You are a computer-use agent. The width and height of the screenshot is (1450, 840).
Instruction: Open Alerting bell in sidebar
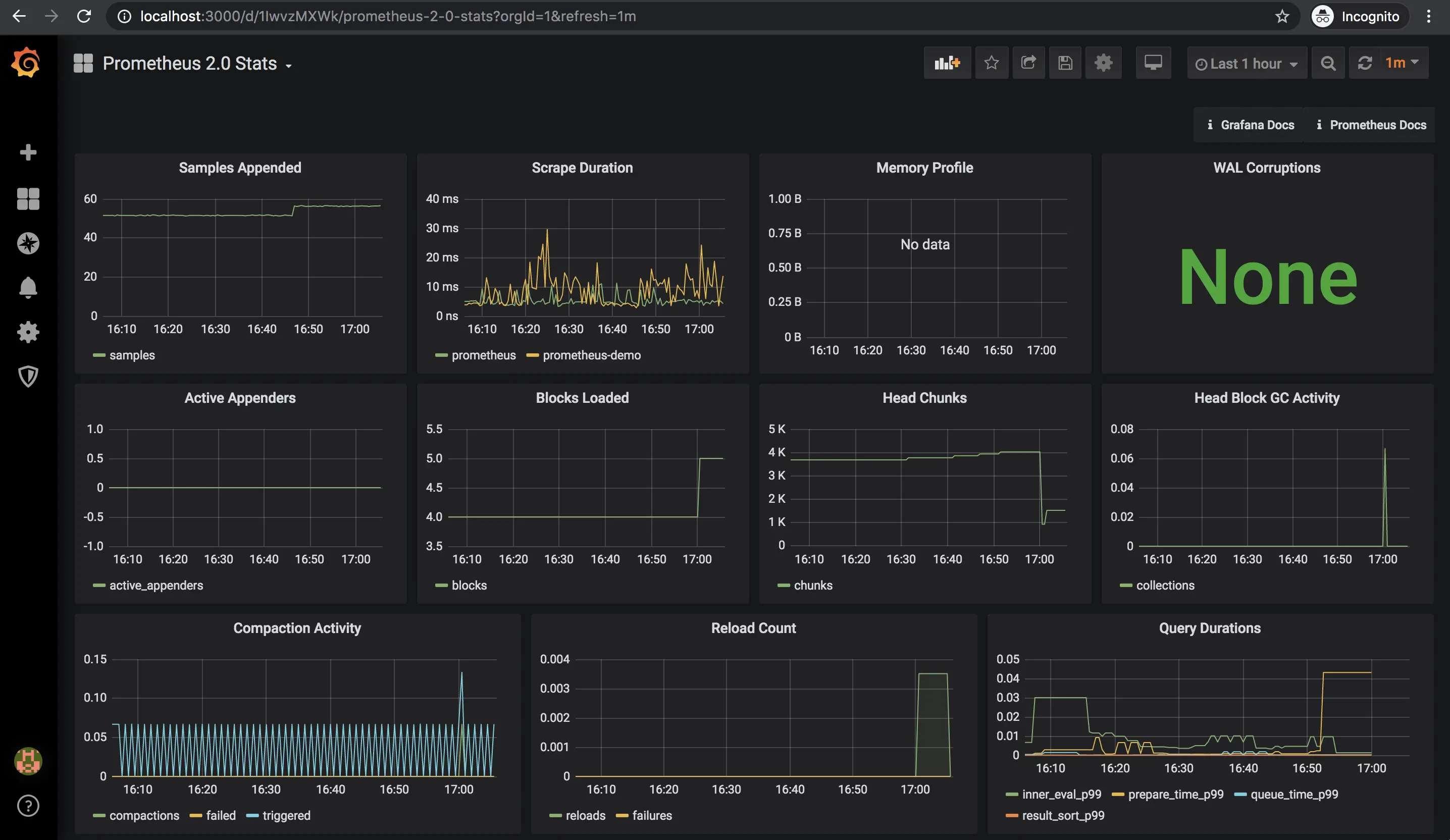click(28, 287)
